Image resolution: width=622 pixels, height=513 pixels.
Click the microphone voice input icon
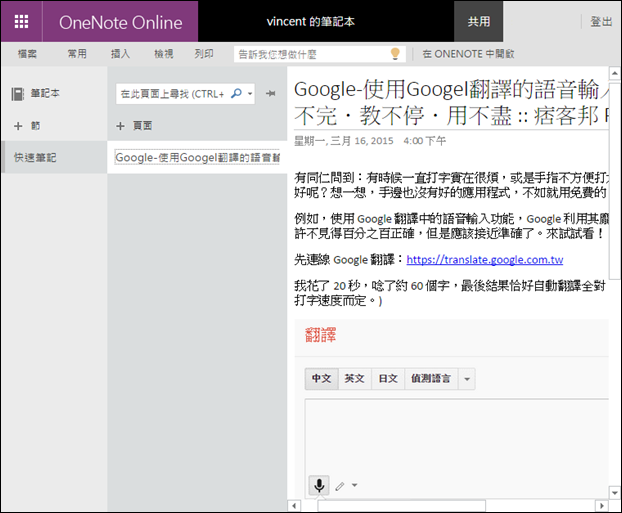click(319, 485)
